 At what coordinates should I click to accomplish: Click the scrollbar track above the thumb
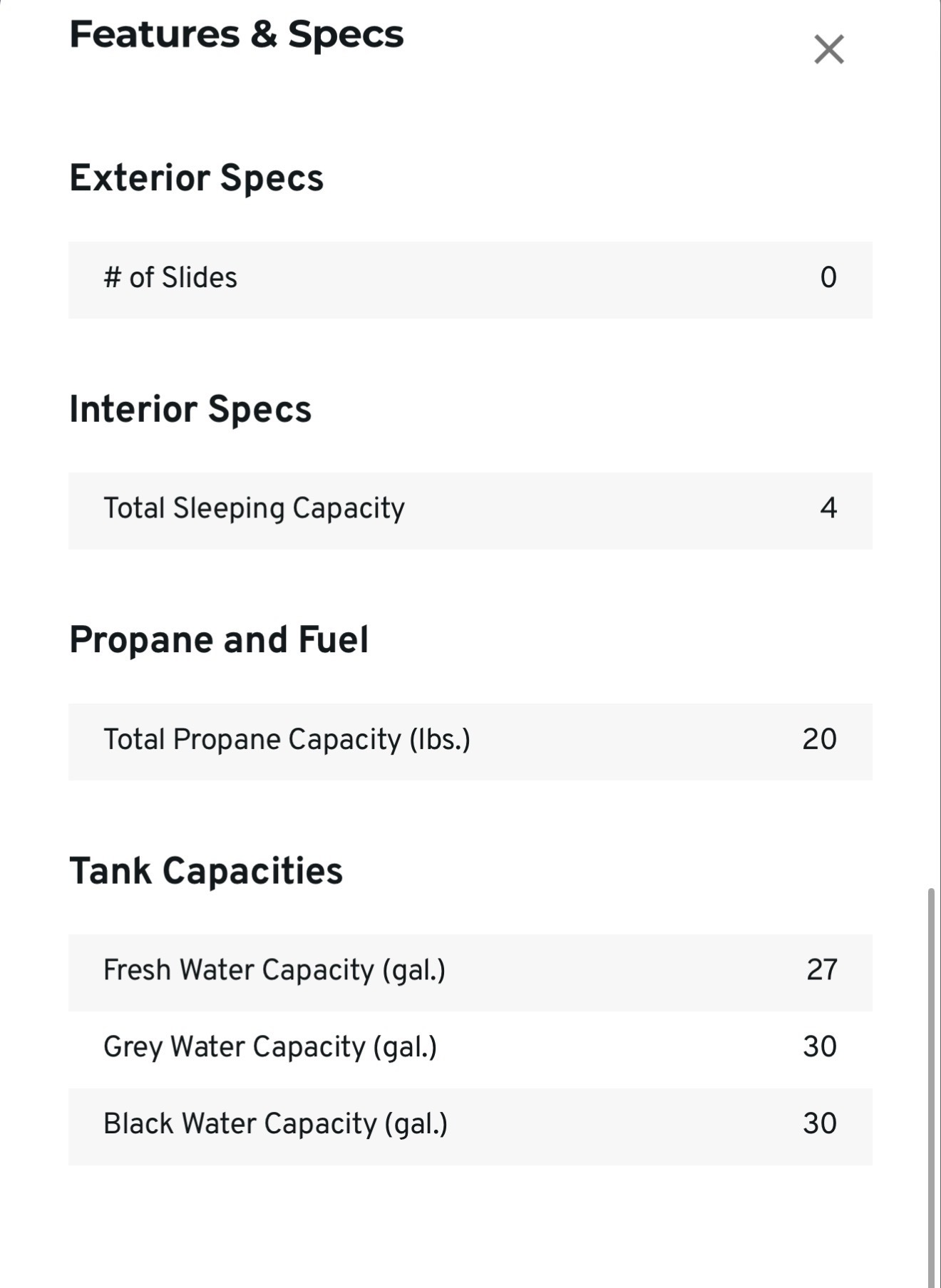(x=932, y=442)
